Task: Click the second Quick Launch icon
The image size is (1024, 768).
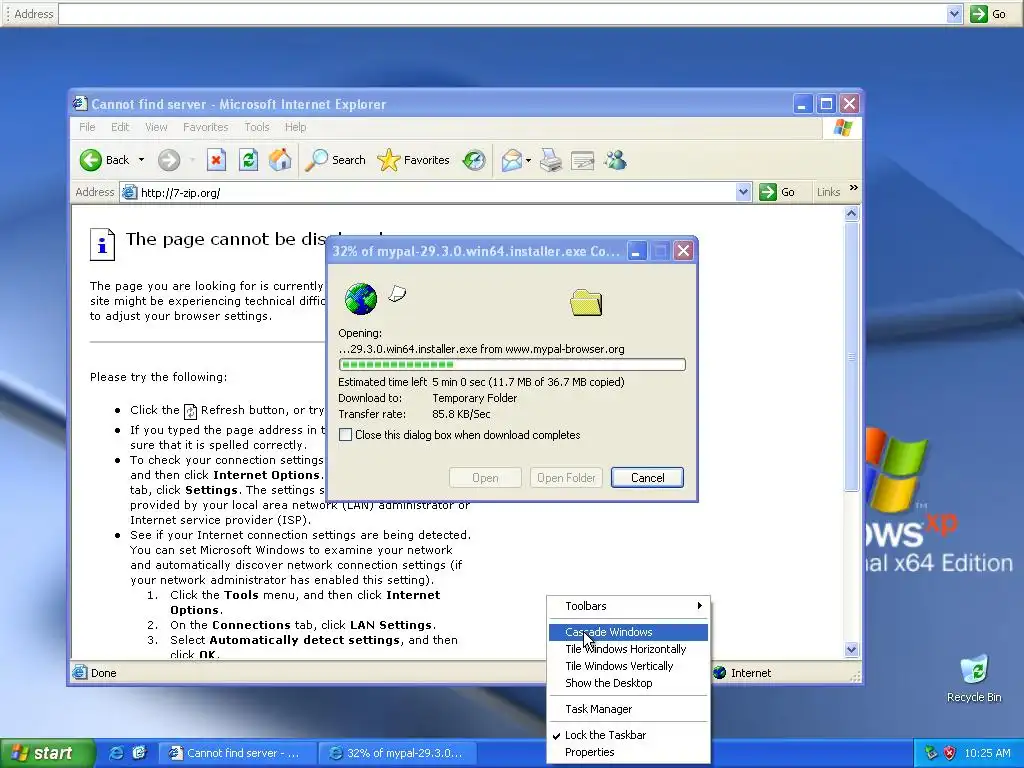Action: click(139, 753)
